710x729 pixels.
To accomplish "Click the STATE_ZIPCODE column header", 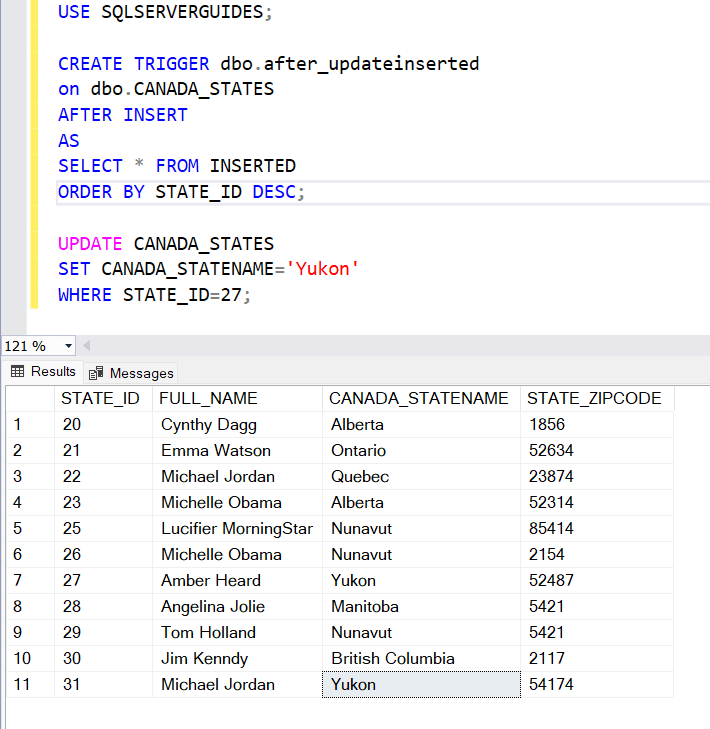I will point(597,398).
